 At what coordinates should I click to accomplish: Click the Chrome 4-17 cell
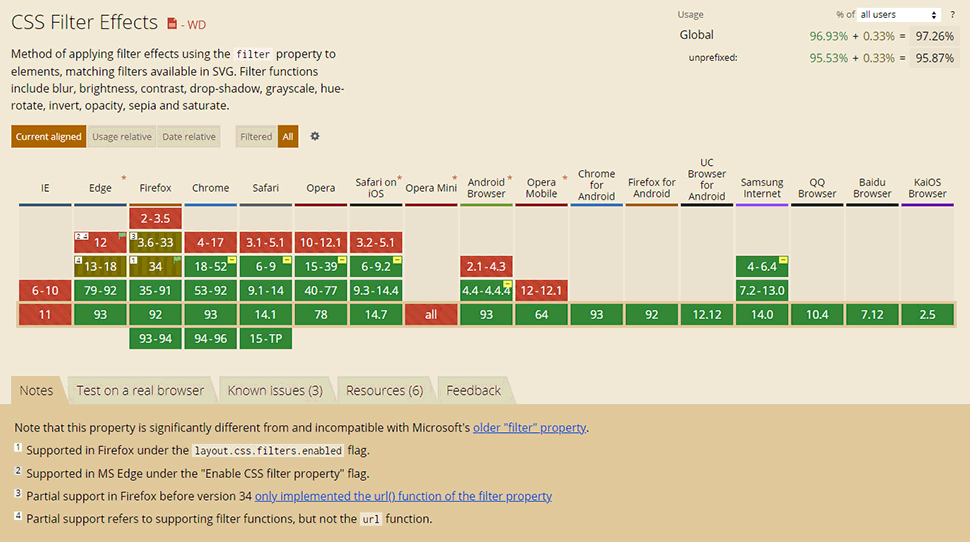(x=210, y=243)
